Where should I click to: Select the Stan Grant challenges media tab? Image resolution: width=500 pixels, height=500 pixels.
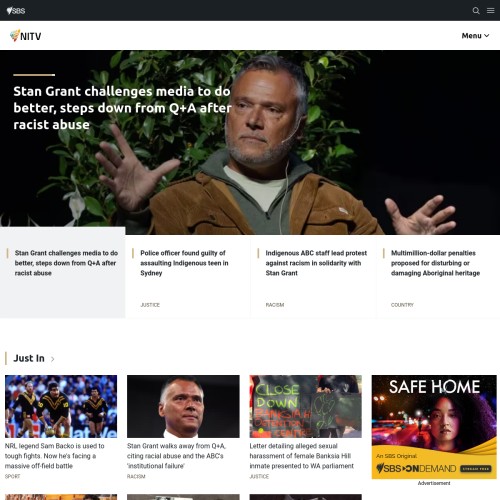(x=63, y=273)
